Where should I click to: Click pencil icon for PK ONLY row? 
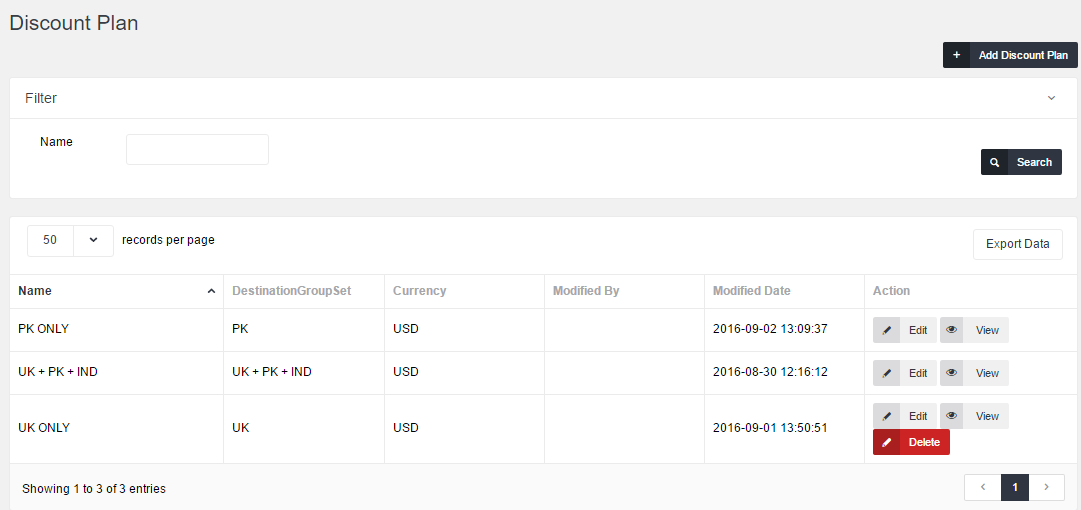(x=887, y=330)
